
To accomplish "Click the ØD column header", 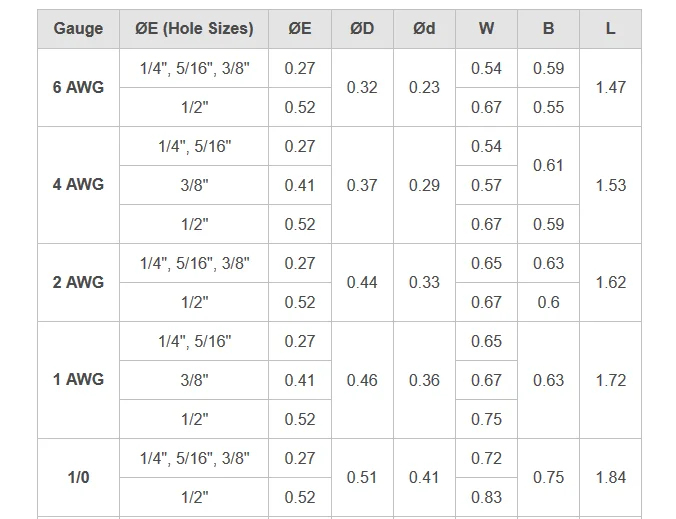I will point(362,29).
